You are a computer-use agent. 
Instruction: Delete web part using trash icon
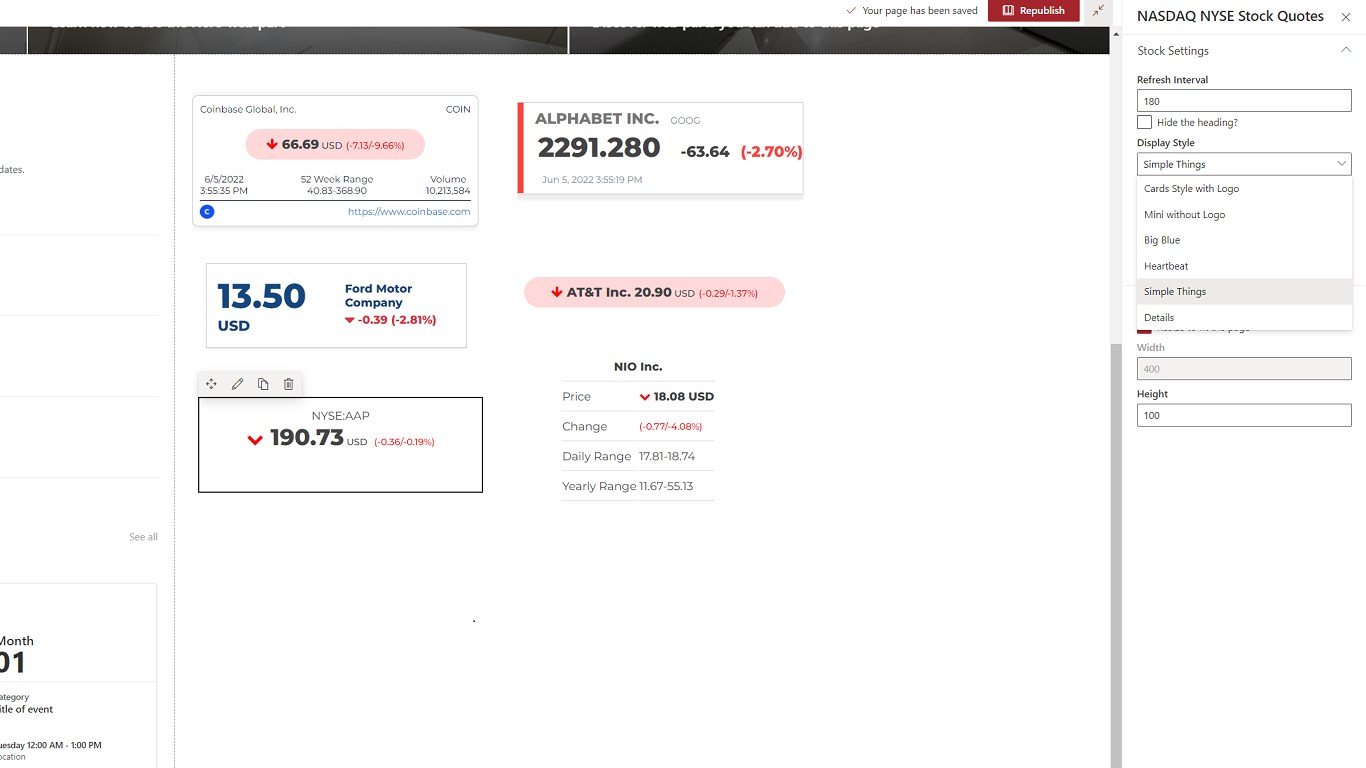coord(289,384)
